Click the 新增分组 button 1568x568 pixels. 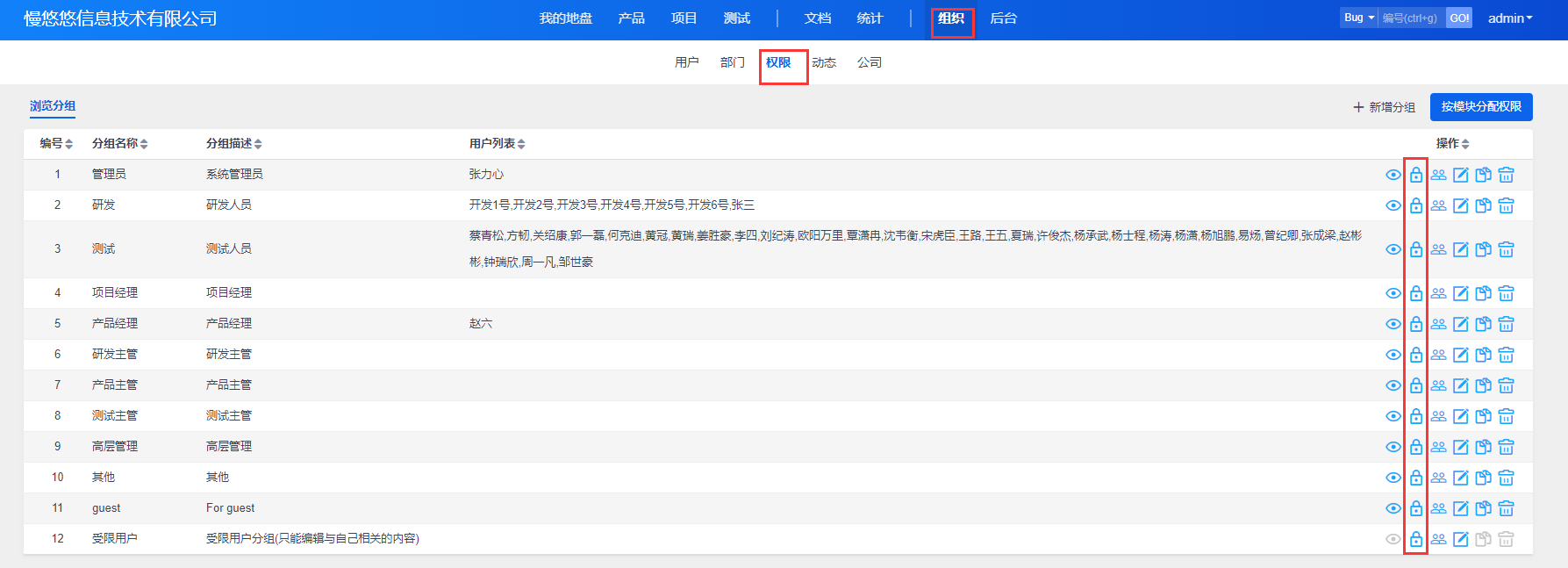click(x=1384, y=107)
